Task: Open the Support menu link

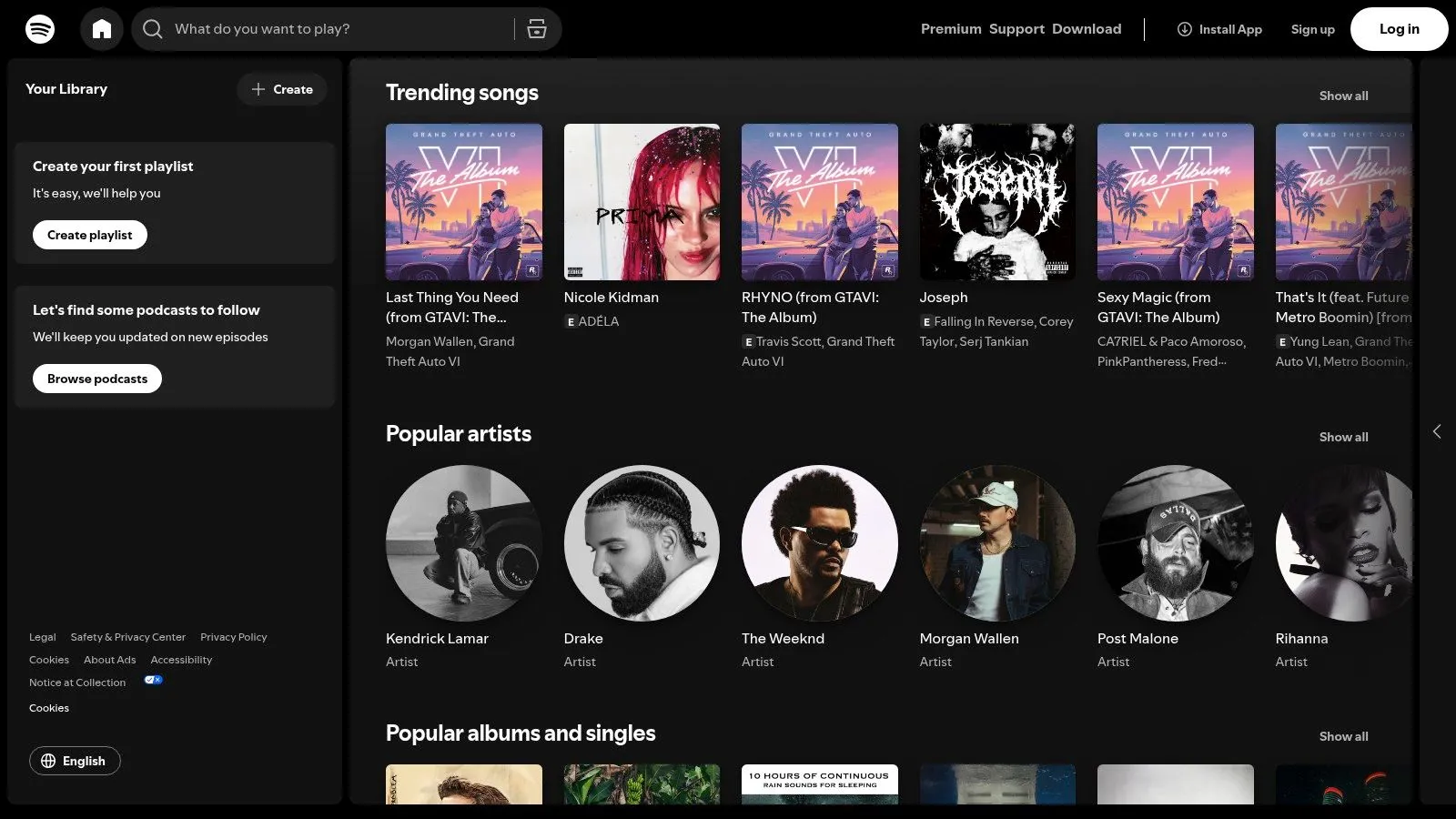Action: click(x=1016, y=29)
